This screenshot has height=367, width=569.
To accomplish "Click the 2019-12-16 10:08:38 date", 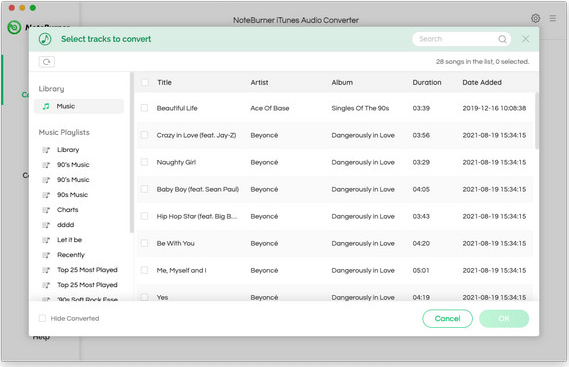I will point(494,108).
